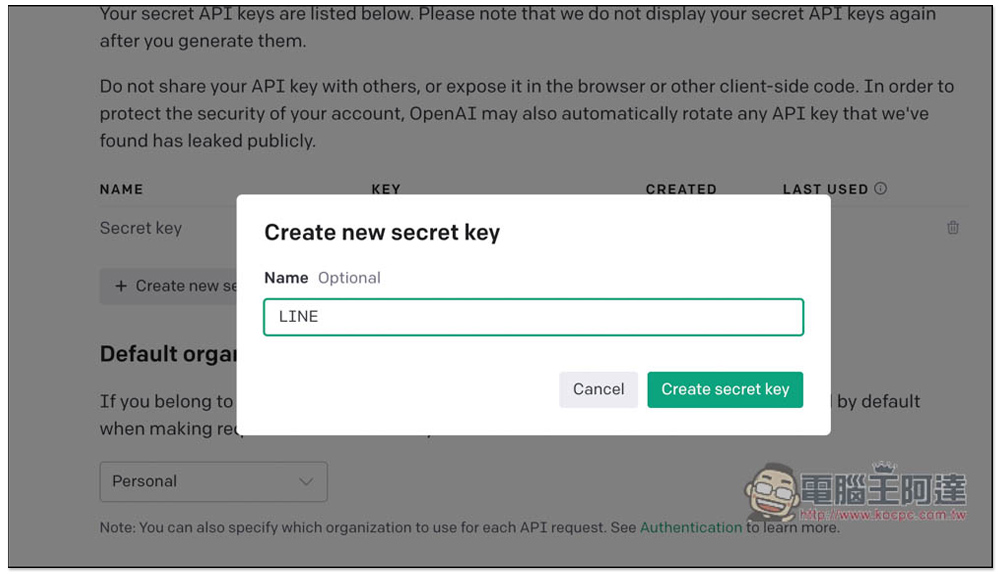Screen dimensions: 1000x574
Task: Click the KEY column header
Action: click(386, 188)
